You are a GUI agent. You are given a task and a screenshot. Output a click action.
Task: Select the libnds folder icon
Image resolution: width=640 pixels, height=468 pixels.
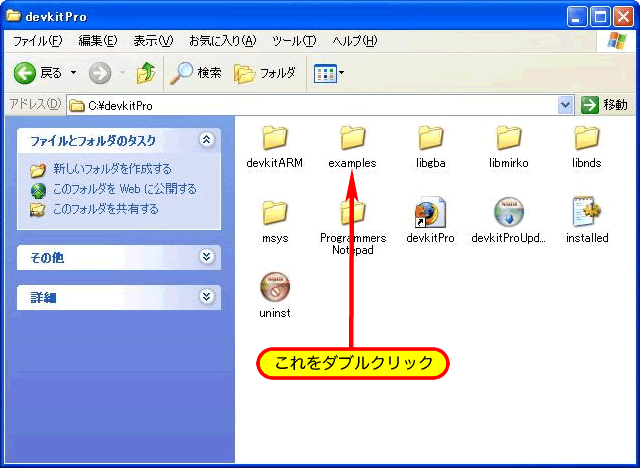click(x=587, y=138)
